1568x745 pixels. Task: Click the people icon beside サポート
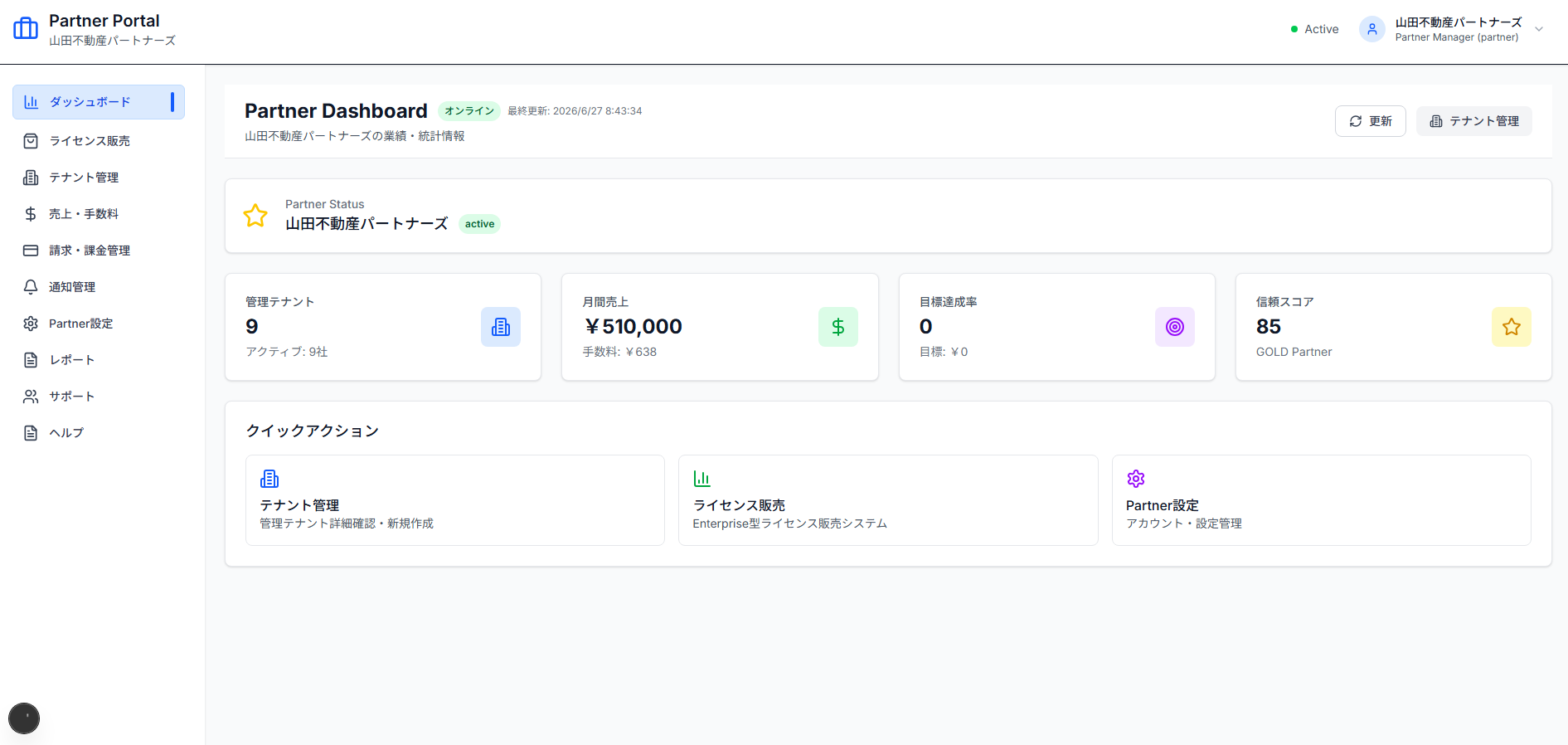(31, 397)
